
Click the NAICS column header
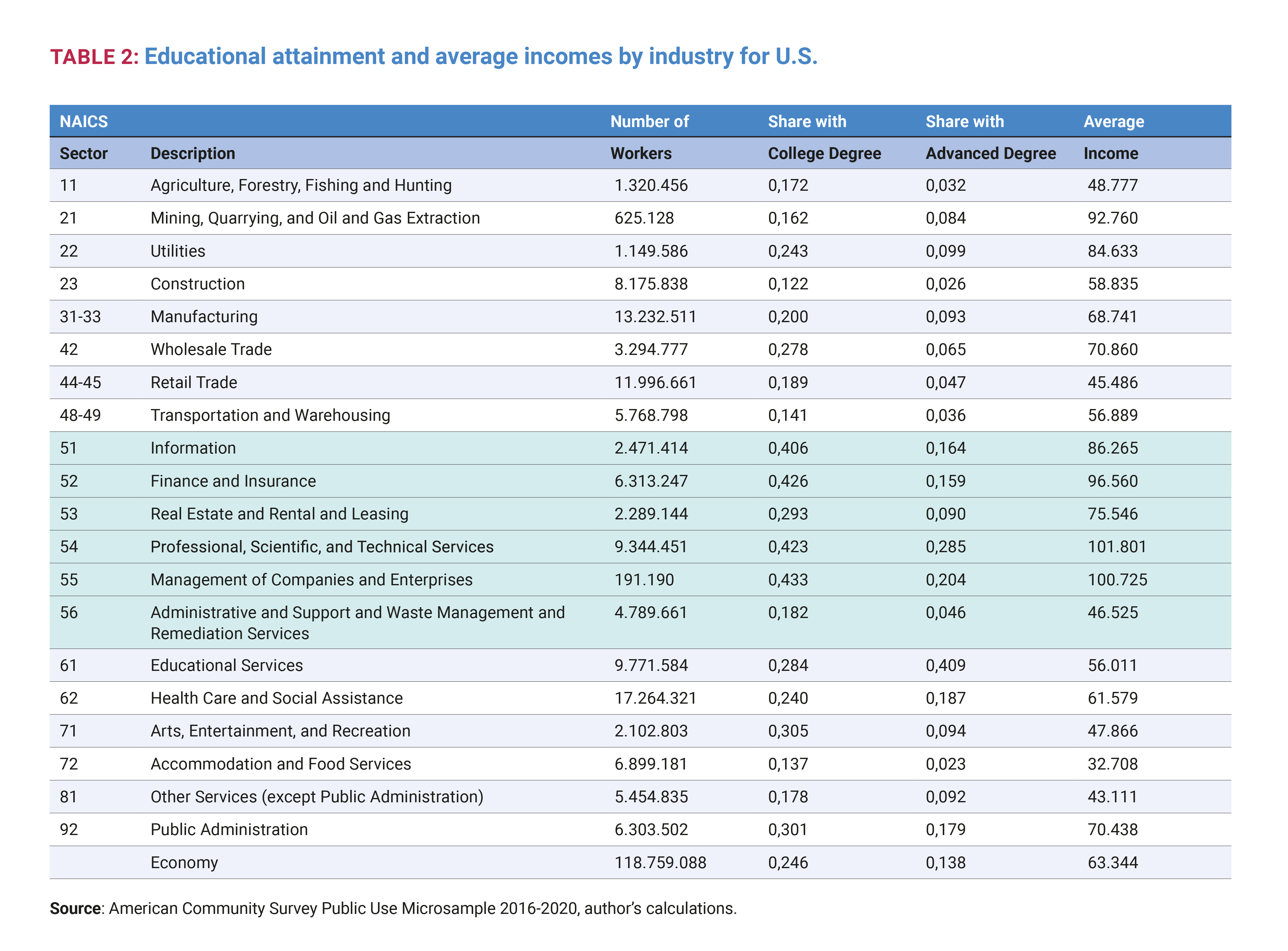(x=83, y=122)
